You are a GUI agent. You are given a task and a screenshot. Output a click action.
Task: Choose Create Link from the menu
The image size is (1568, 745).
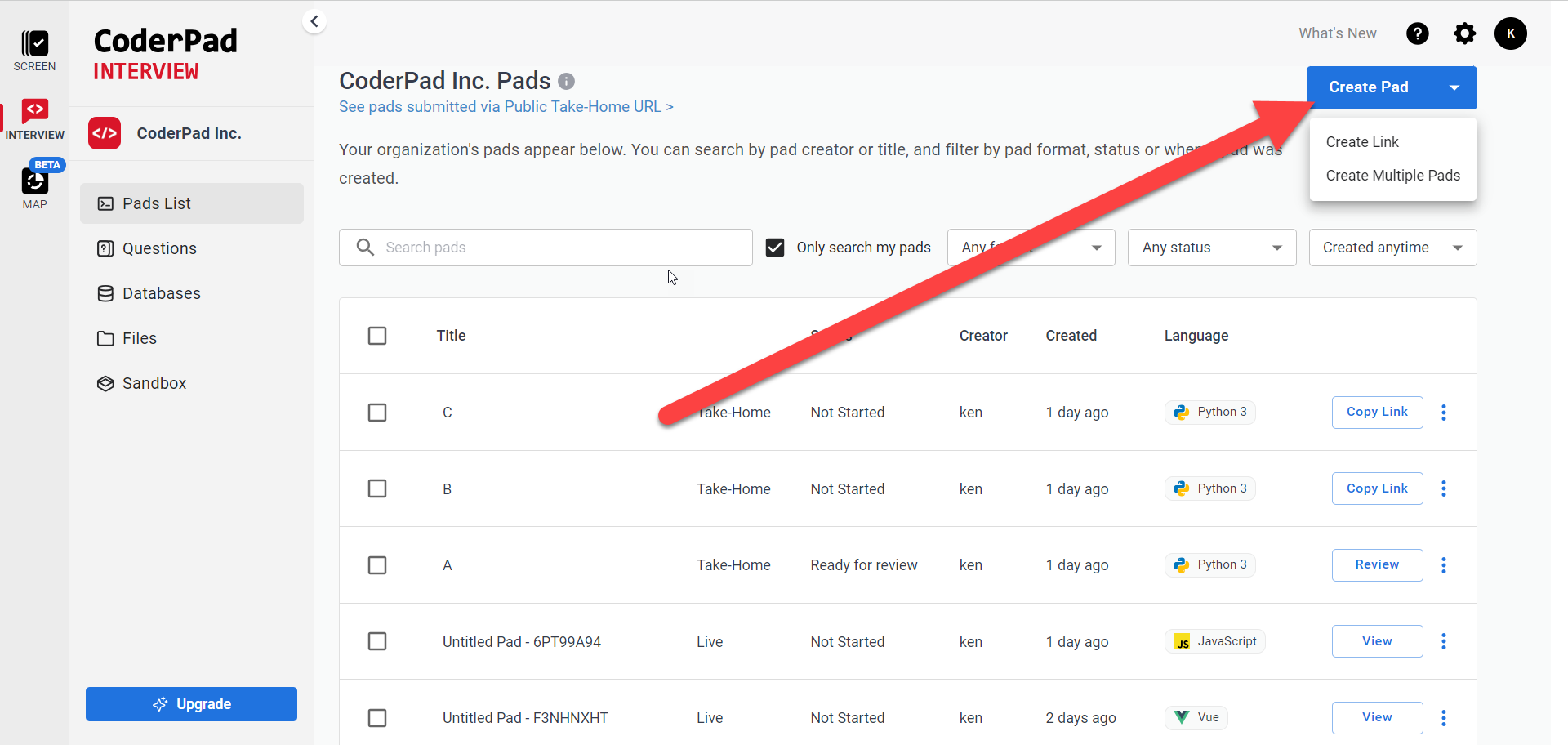click(x=1362, y=142)
